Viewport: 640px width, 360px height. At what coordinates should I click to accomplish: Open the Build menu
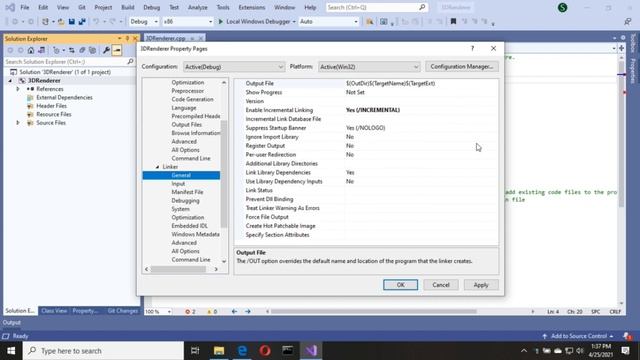(x=128, y=7)
